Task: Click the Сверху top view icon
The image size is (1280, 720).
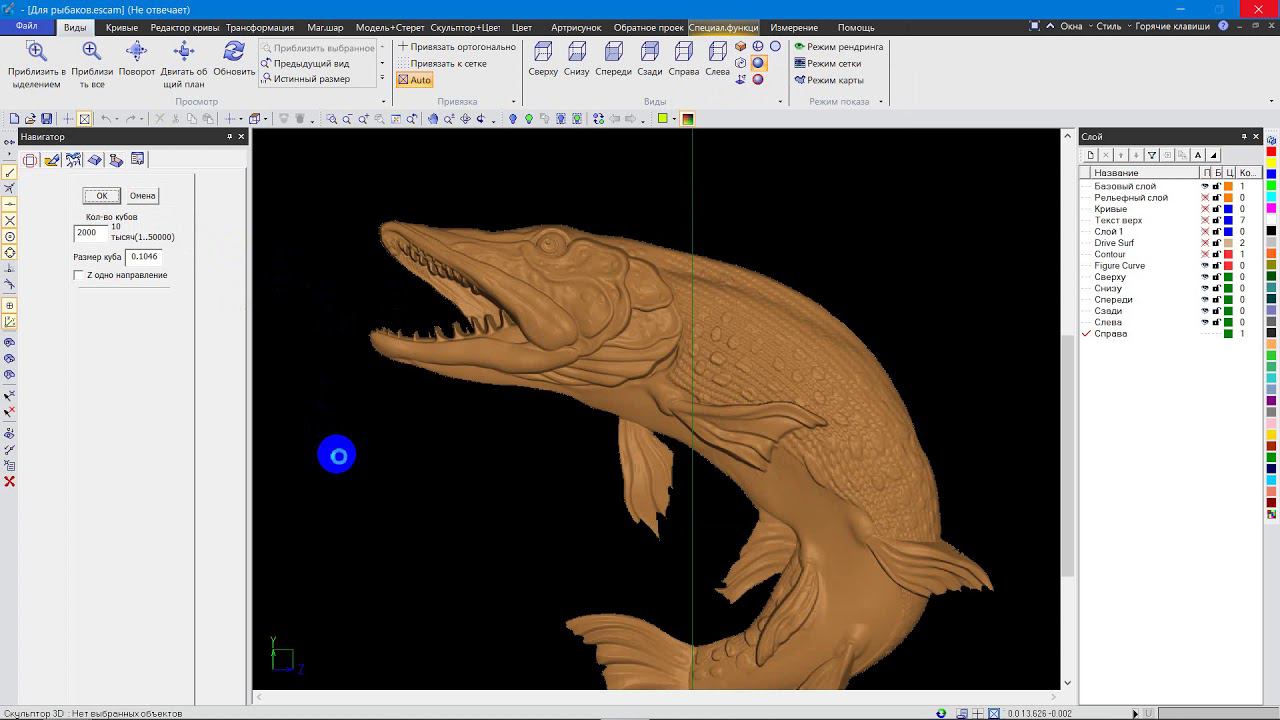Action: click(543, 51)
